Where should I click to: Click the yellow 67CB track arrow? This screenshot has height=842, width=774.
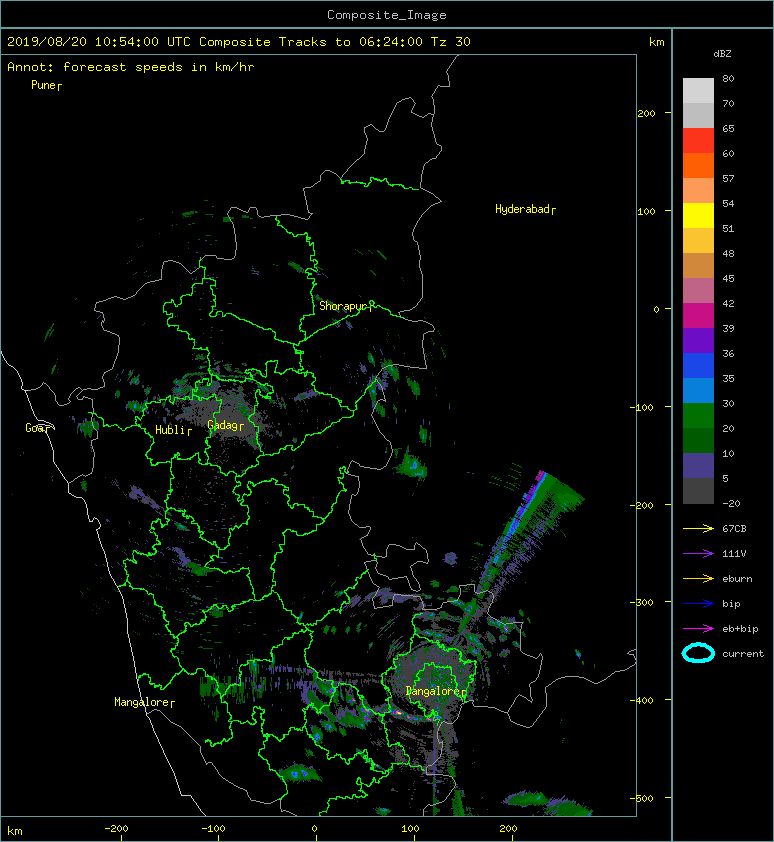698,529
